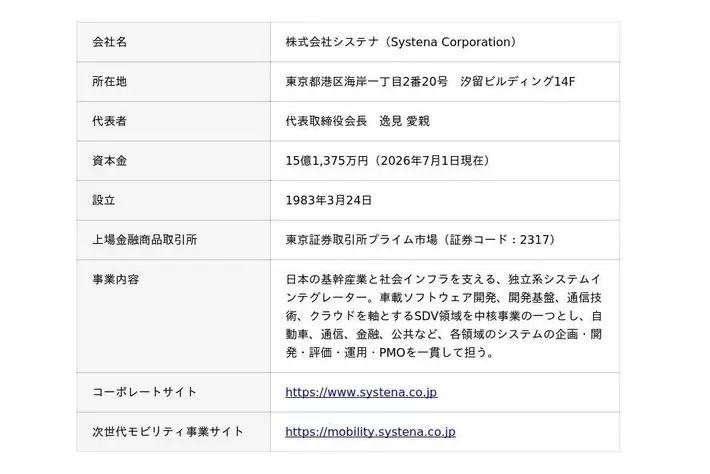
Task: Select the 1983年3月24日 founding date
Action: tap(329, 201)
